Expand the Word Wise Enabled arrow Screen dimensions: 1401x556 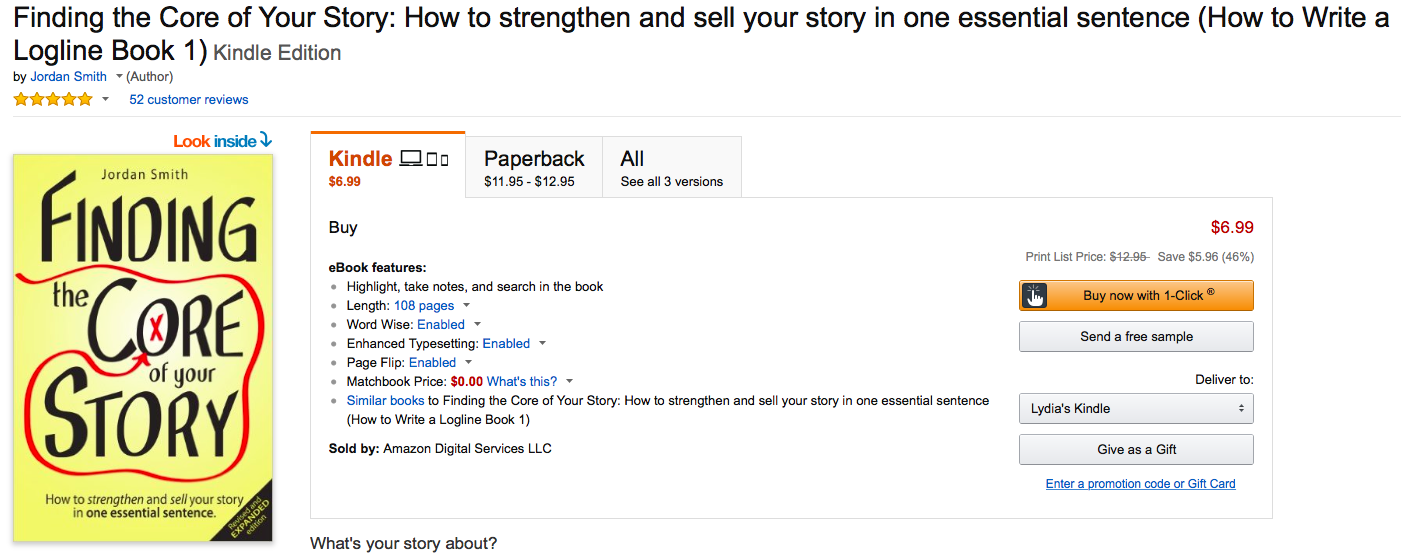tap(477, 325)
